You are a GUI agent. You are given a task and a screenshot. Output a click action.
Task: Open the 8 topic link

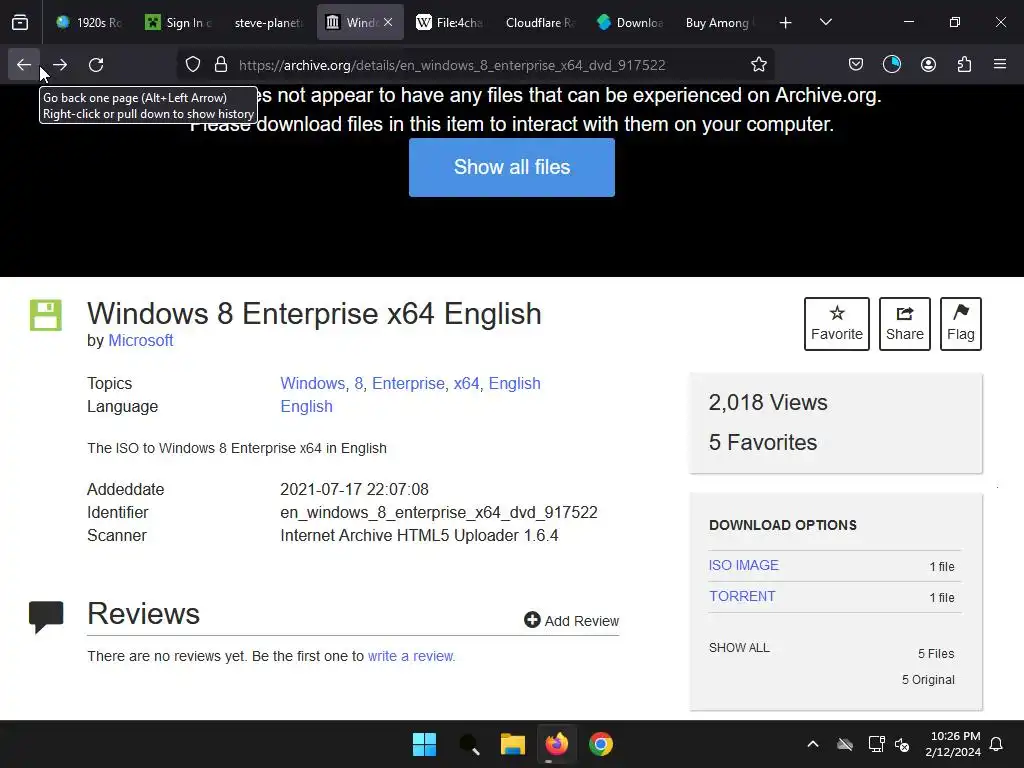[359, 383]
